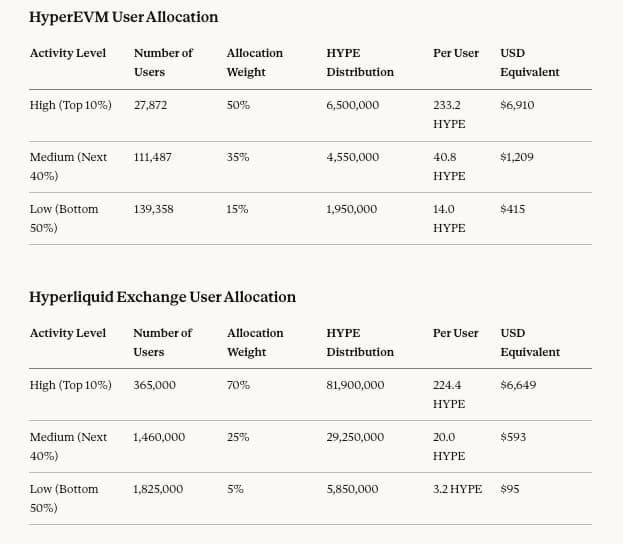Click the 365,000 users cell
Image resolution: width=623 pixels, height=544 pixels.
tap(154, 385)
